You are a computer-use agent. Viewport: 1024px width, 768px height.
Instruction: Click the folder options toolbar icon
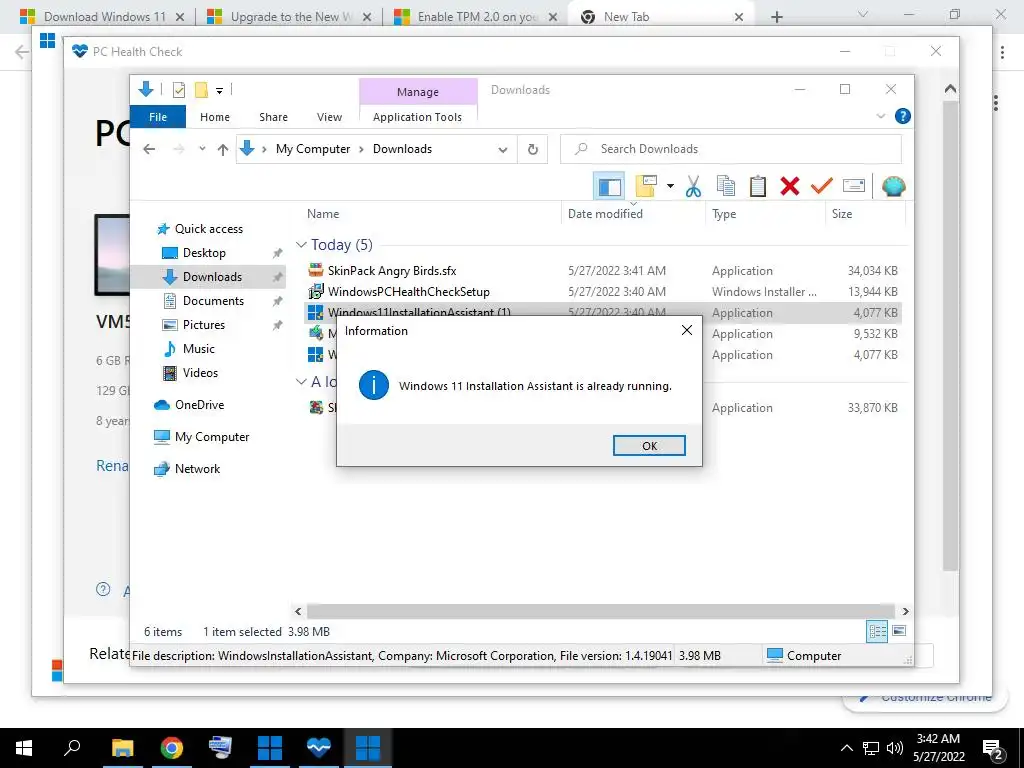click(645, 187)
